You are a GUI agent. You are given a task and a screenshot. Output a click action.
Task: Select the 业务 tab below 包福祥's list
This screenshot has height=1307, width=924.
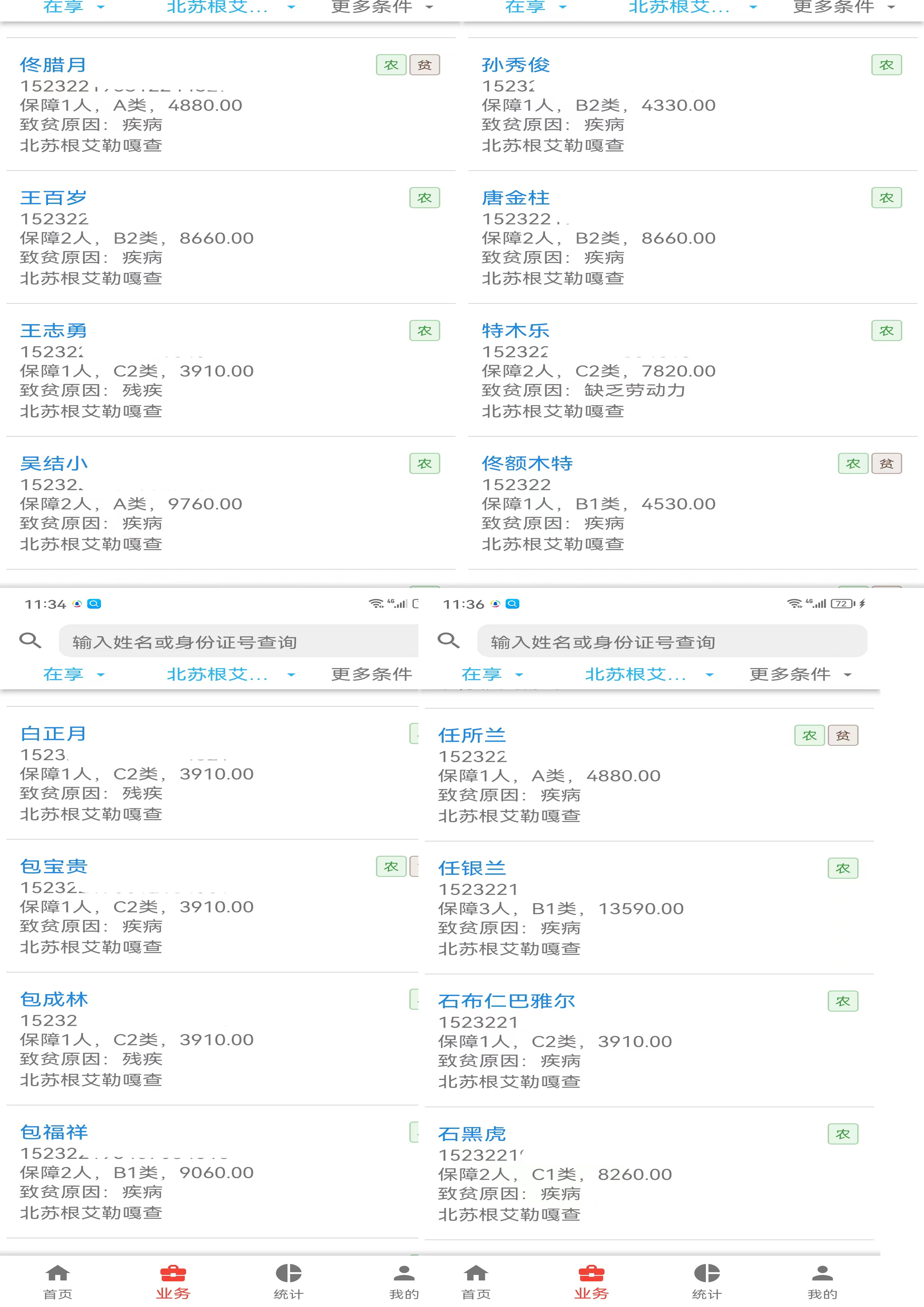173,1281
